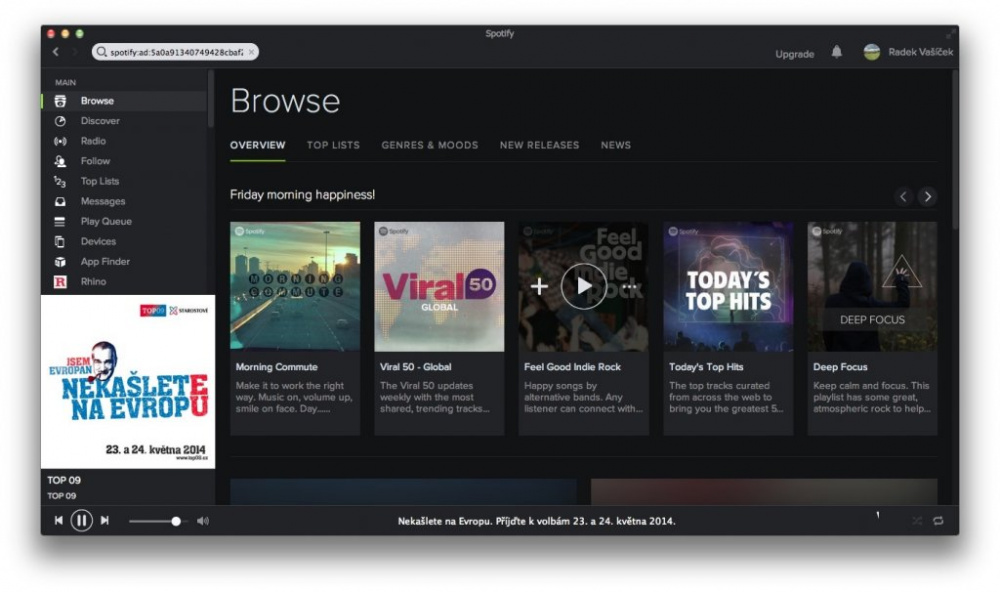The image size is (1000, 592).
Task: Open the Follow sidebar icon
Action: pyautogui.click(x=60, y=161)
